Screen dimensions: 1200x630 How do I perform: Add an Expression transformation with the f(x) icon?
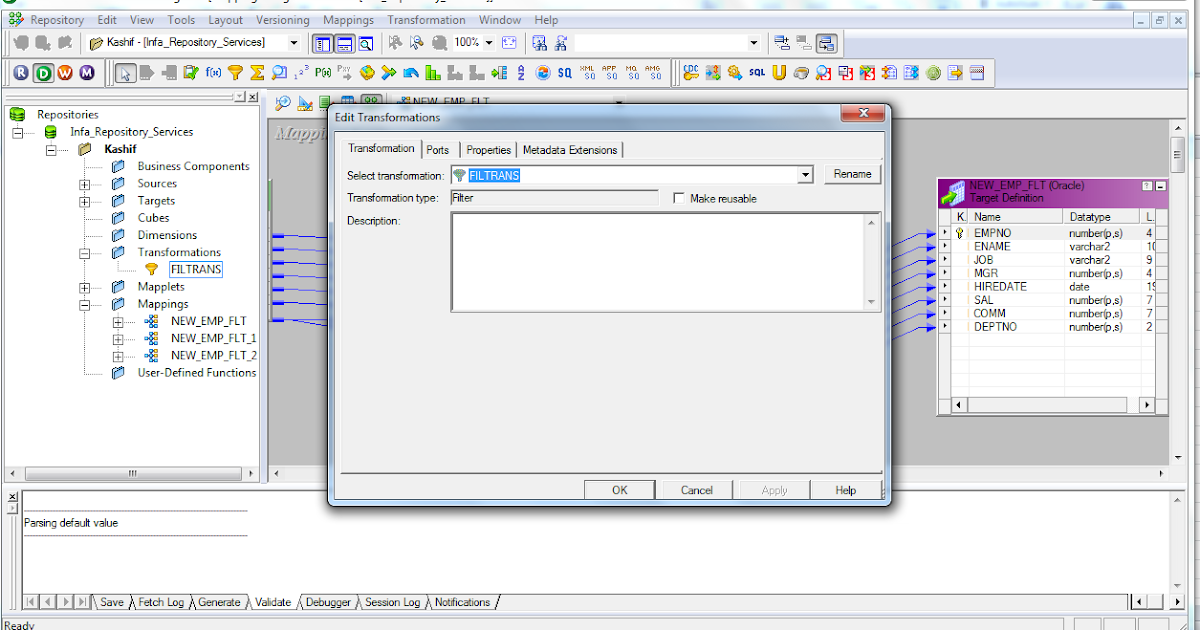212,72
